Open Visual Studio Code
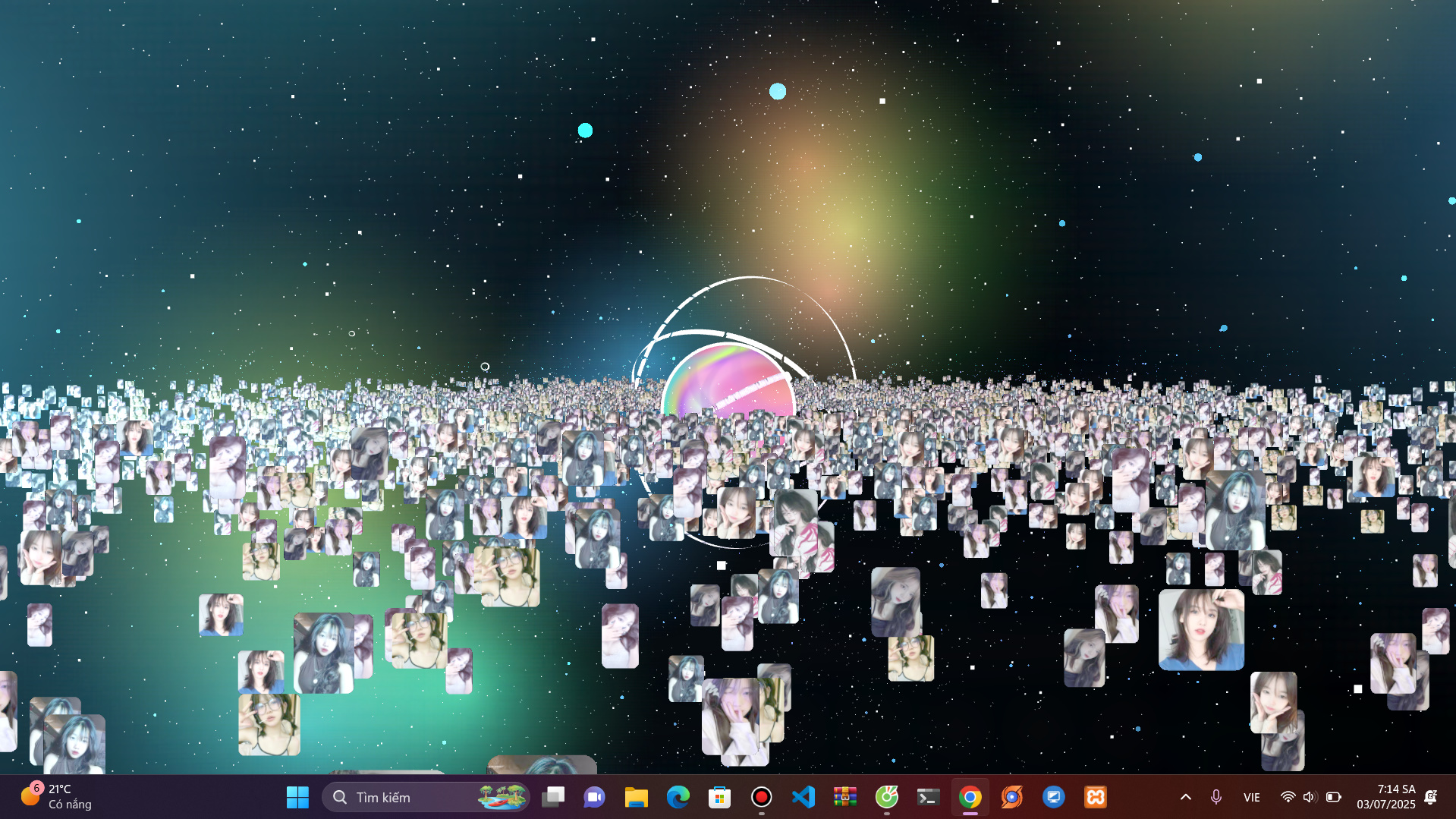1456x819 pixels. coord(803,797)
